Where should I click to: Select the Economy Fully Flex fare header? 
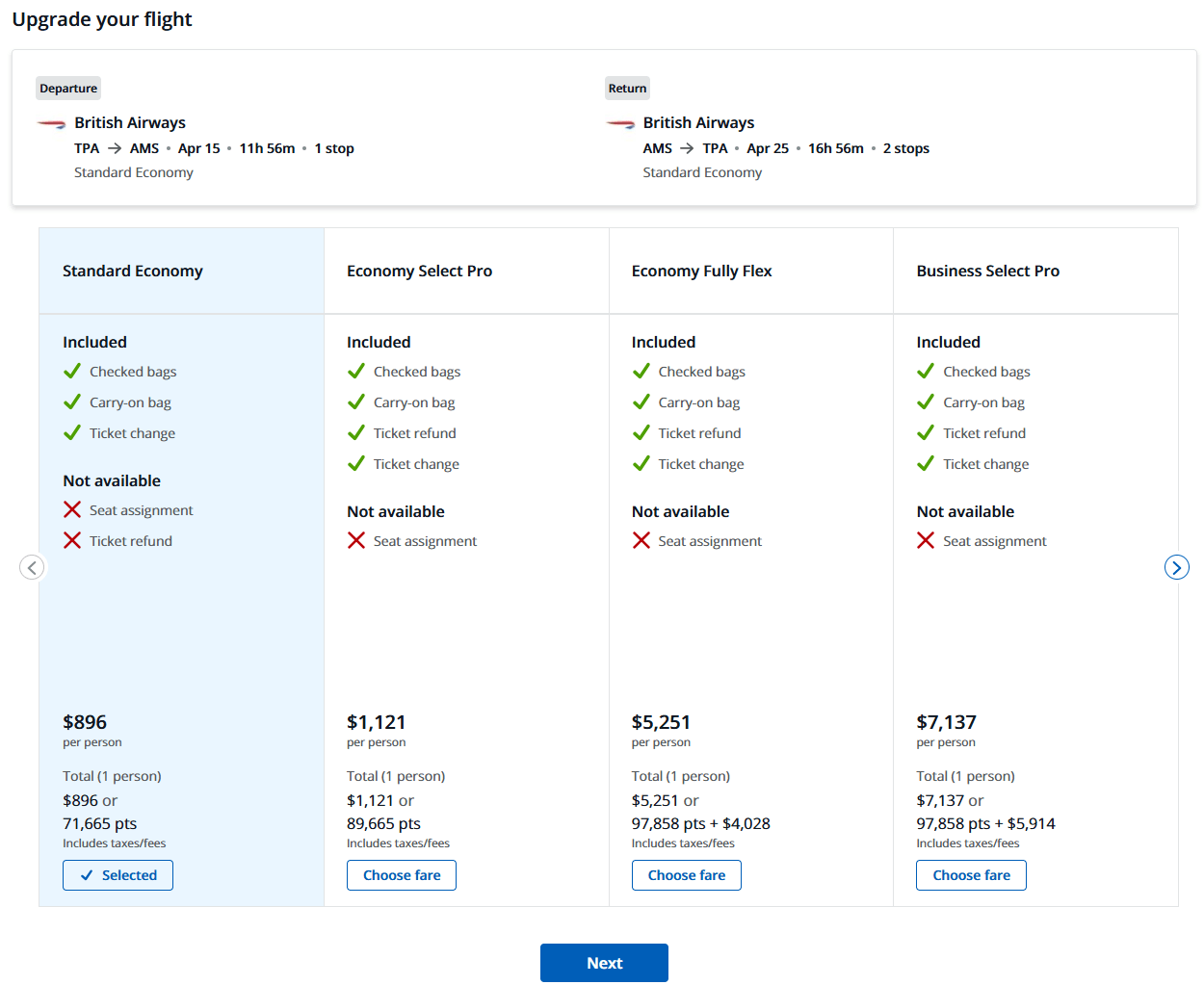pyautogui.click(x=701, y=272)
